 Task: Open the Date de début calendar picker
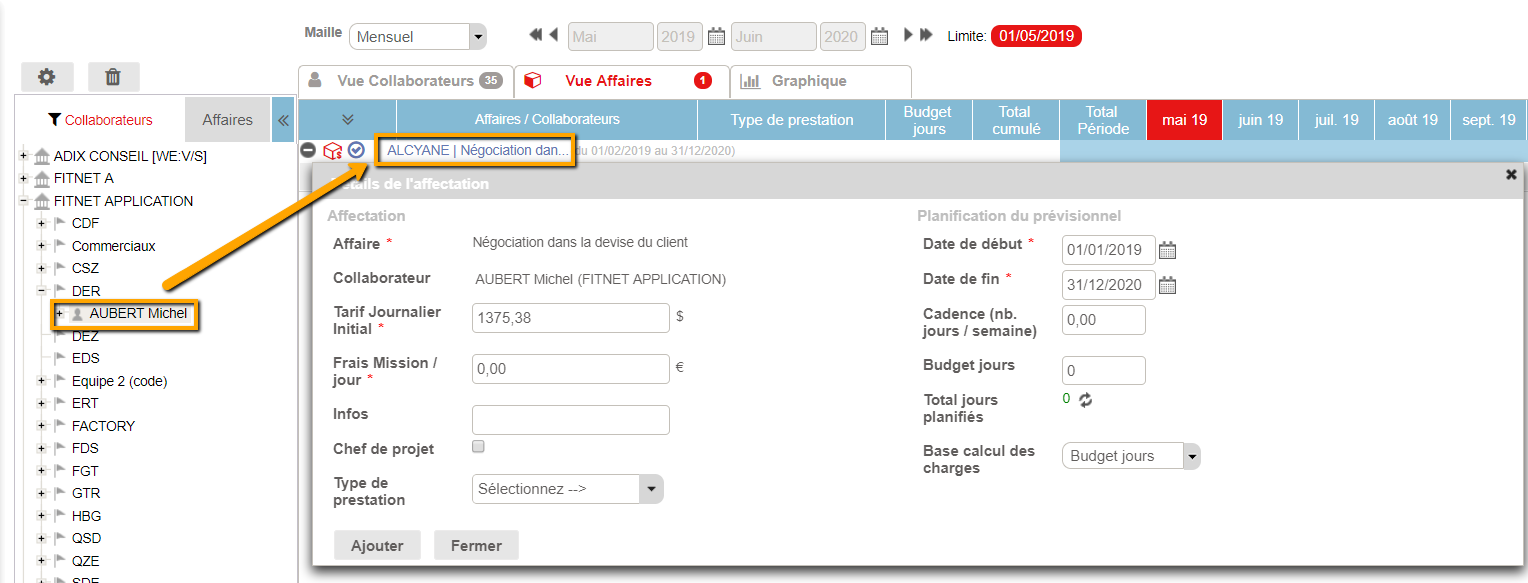(x=1167, y=250)
